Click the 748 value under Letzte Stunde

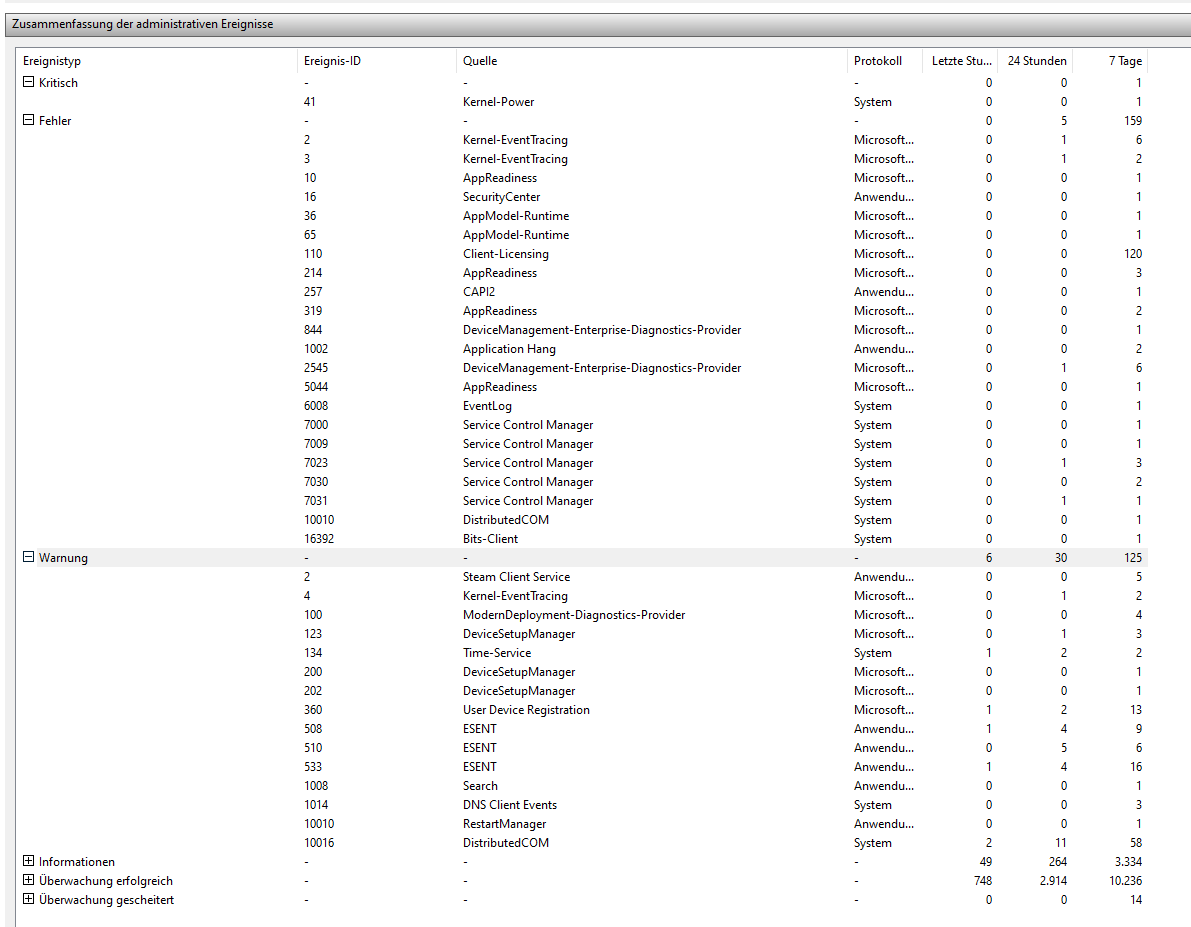[983, 881]
